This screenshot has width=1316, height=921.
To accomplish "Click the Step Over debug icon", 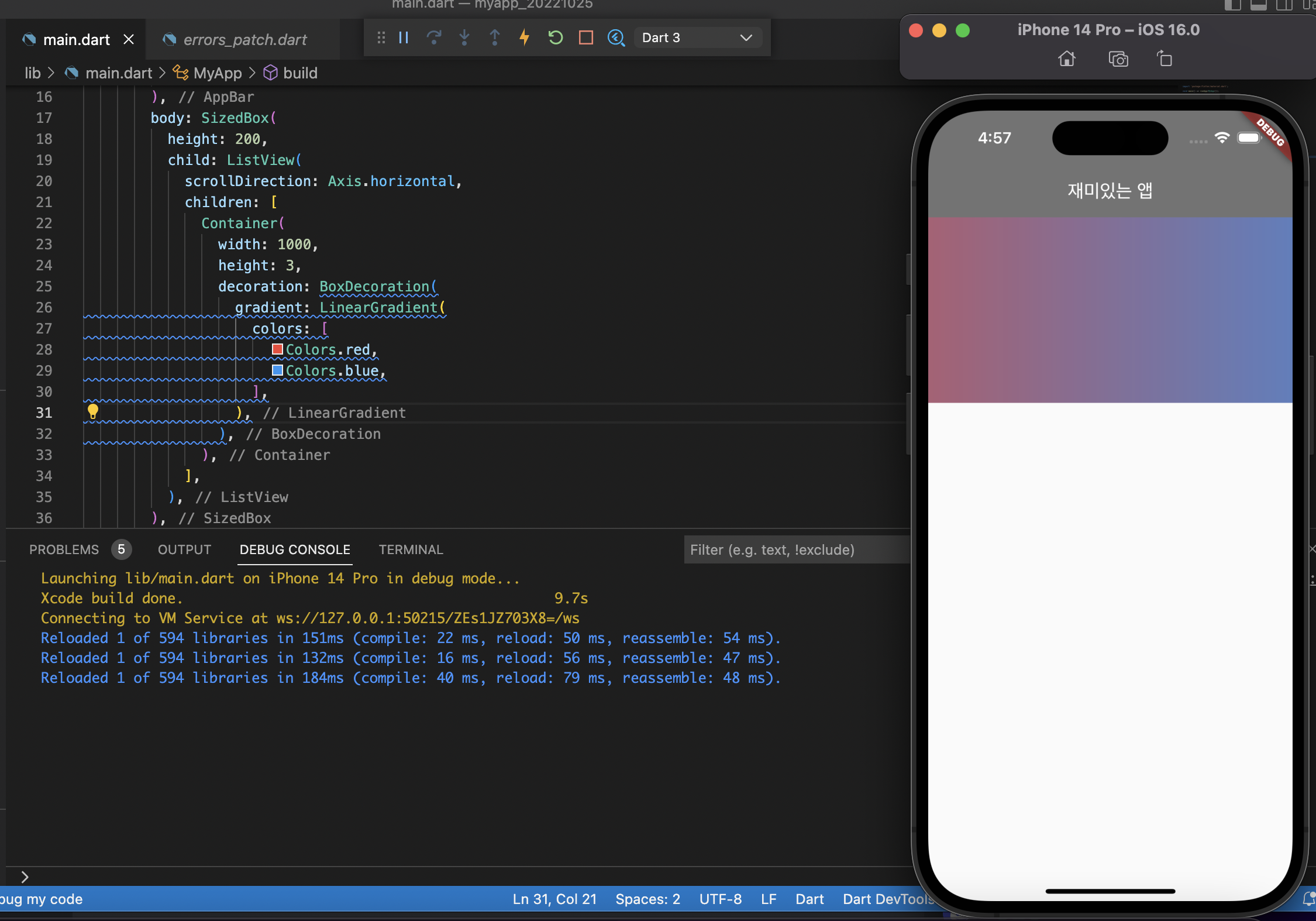I will pos(434,38).
